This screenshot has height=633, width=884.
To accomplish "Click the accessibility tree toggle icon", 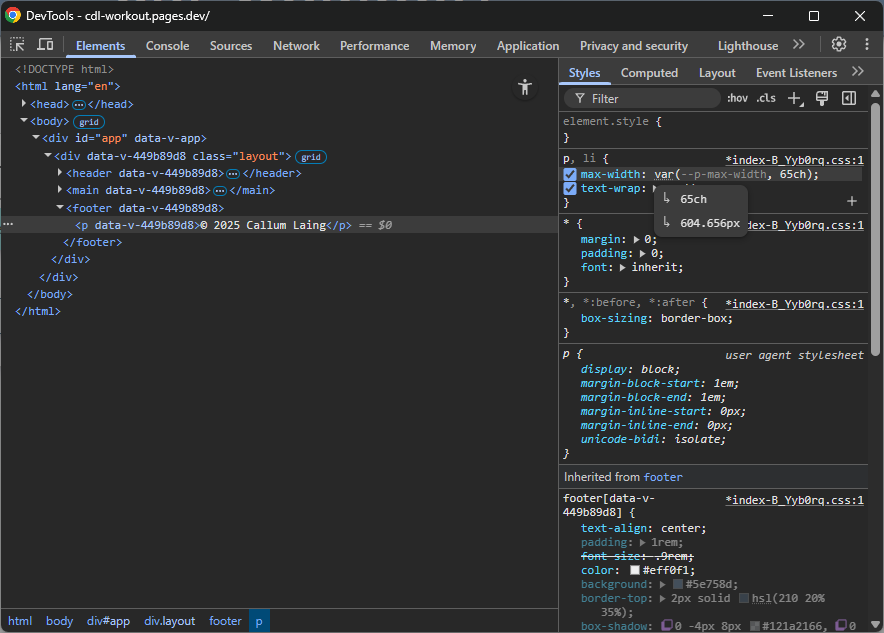I will pyautogui.click(x=525, y=87).
